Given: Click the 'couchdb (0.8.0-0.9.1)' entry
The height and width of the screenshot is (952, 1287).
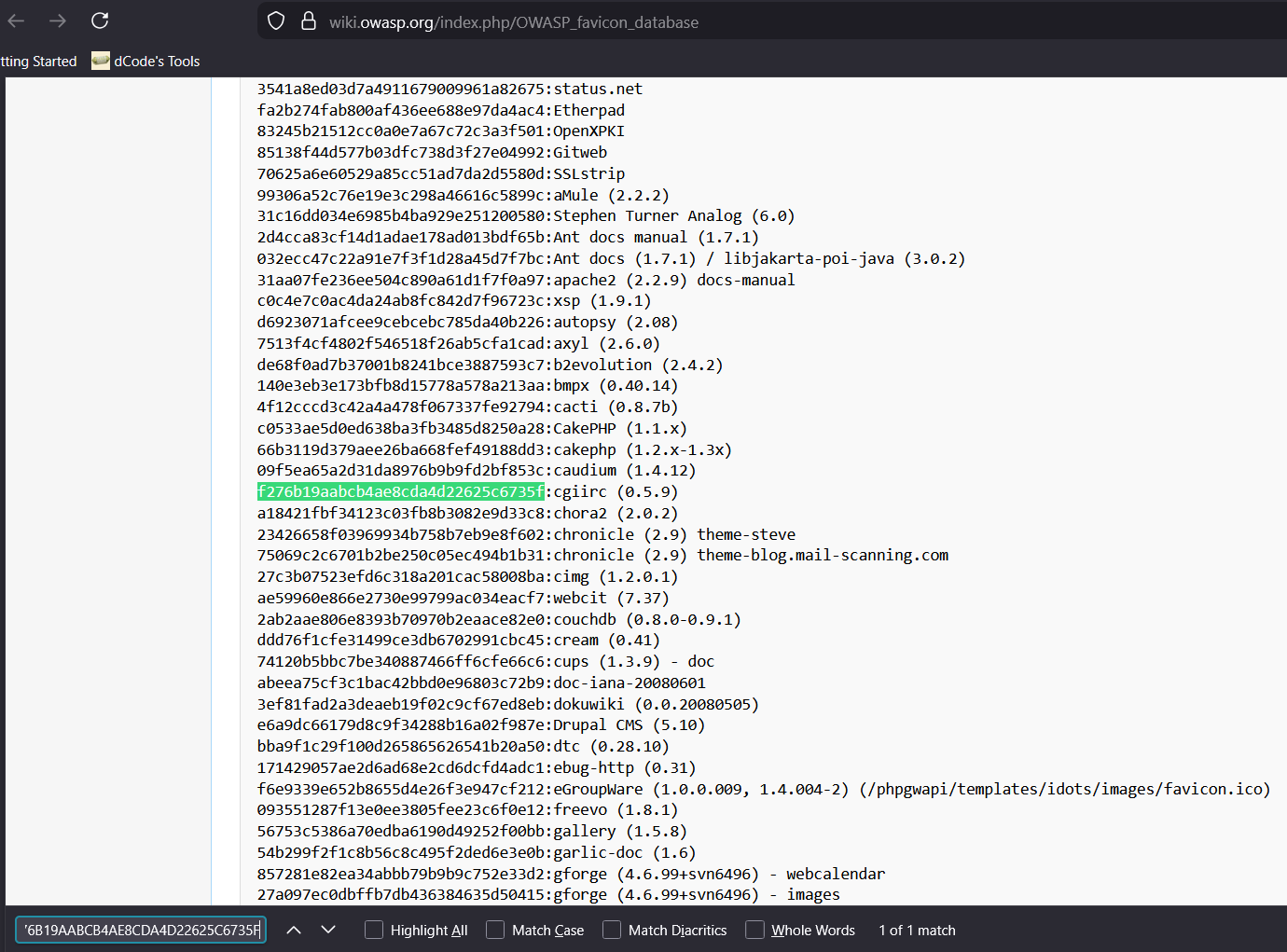Looking at the screenshot, I should coord(647,620).
